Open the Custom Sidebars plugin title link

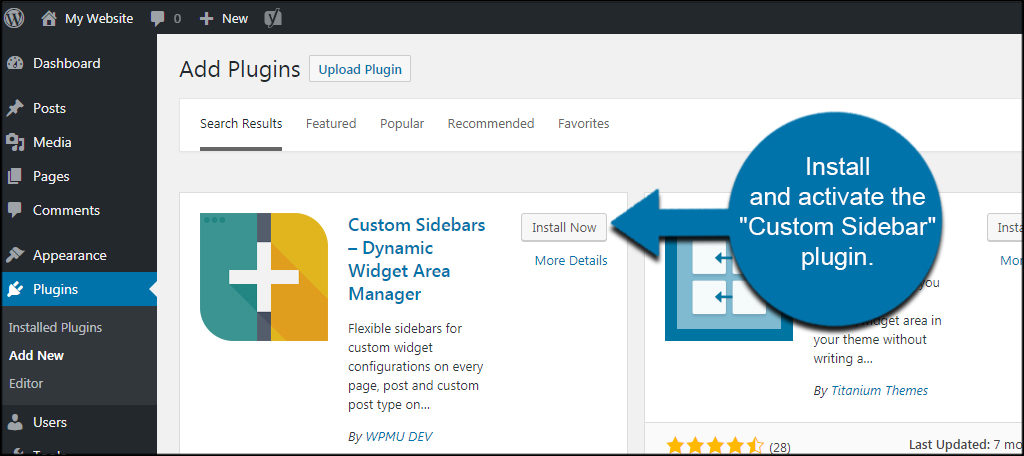click(417, 259)
